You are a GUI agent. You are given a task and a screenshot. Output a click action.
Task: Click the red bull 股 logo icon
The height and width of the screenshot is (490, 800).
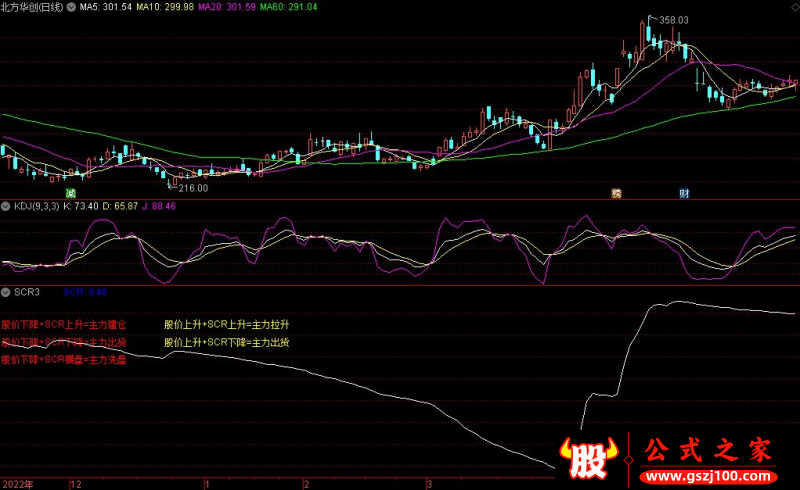point(591,460)
